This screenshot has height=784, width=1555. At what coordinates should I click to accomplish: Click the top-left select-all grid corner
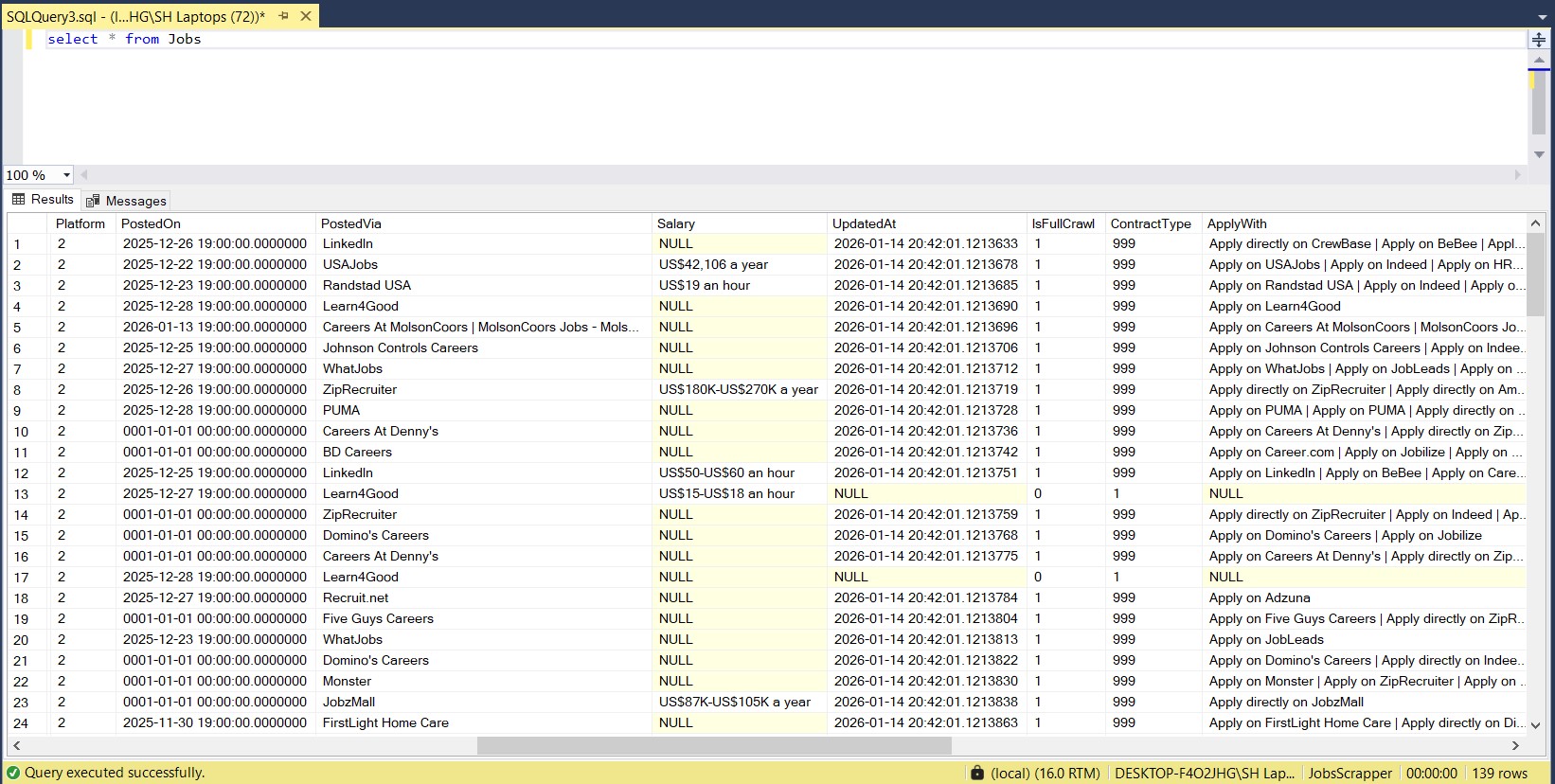click(x=27, y=223)
